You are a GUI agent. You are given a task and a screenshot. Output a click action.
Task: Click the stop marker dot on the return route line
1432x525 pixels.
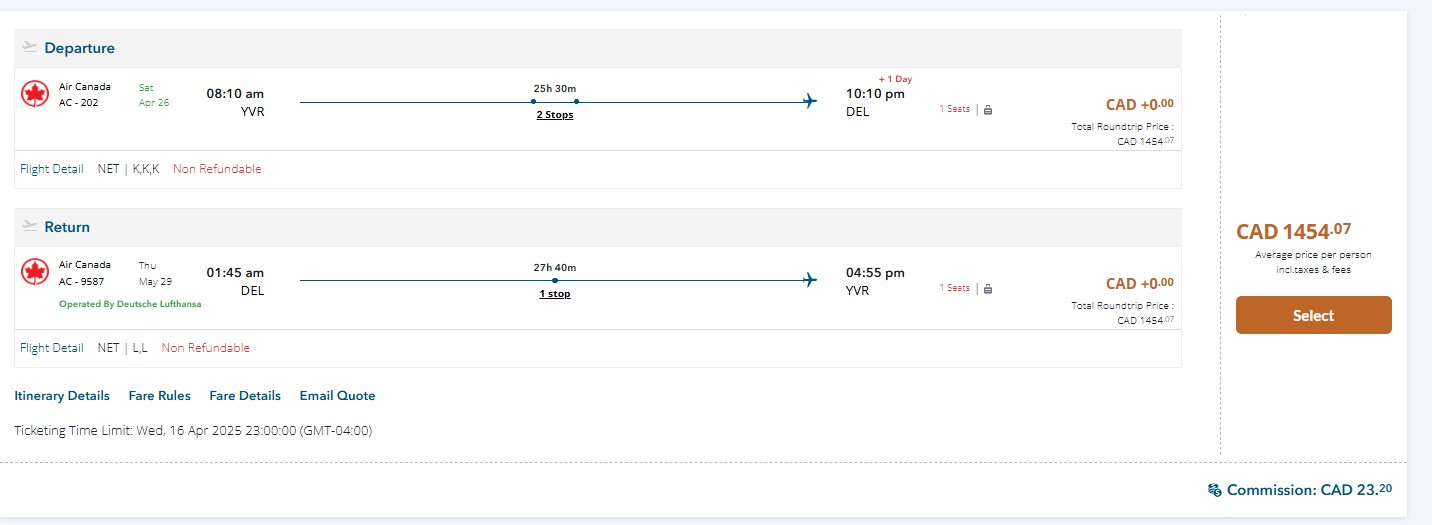[x=555, y=280]
